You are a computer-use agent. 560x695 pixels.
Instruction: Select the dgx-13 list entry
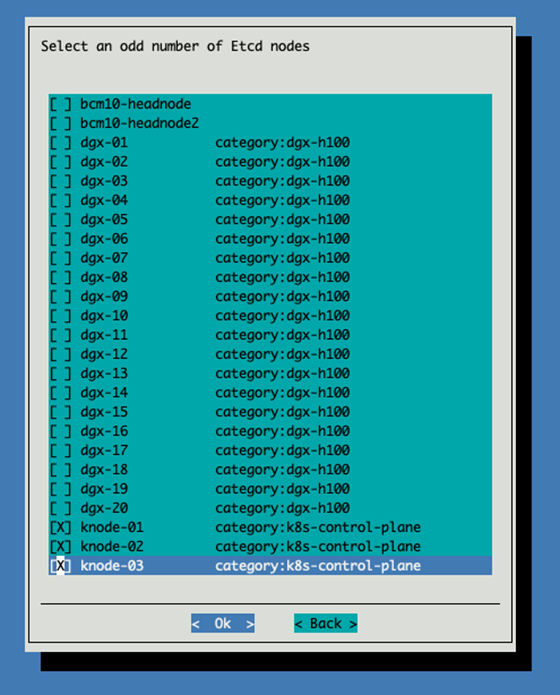point(270,373)
